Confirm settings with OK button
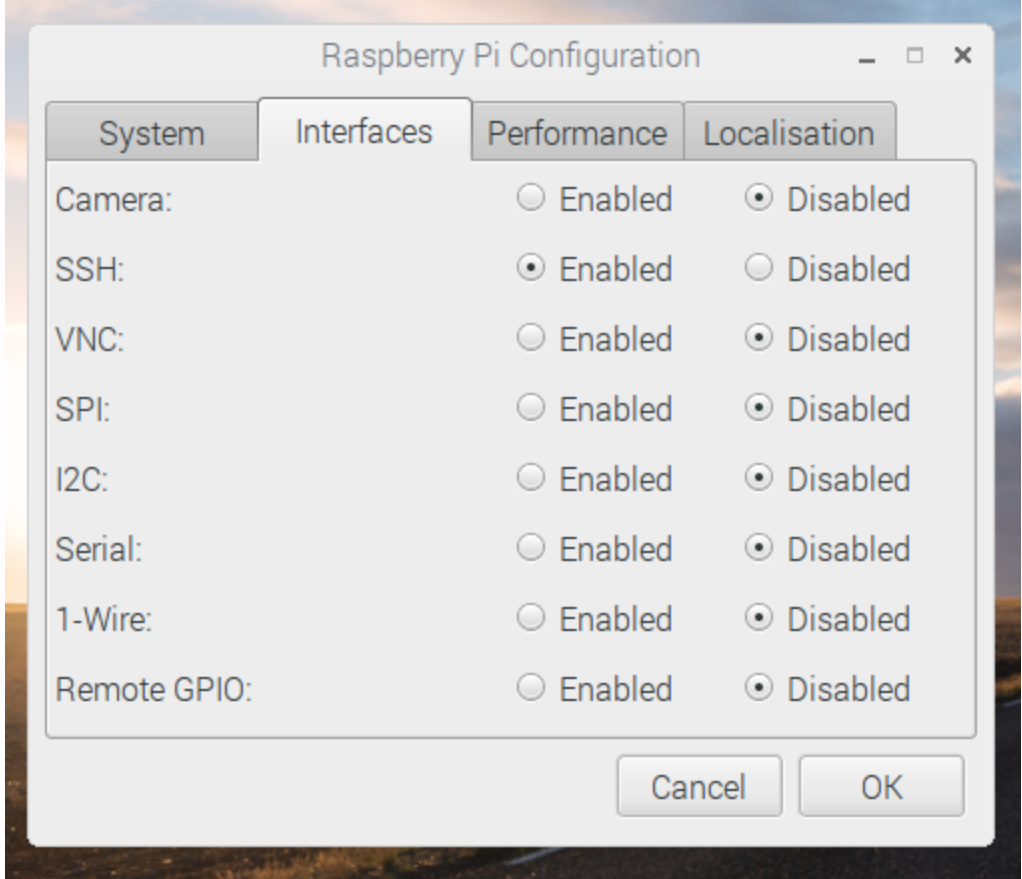Screen dimensions: 1022x879 click(882, 786)
